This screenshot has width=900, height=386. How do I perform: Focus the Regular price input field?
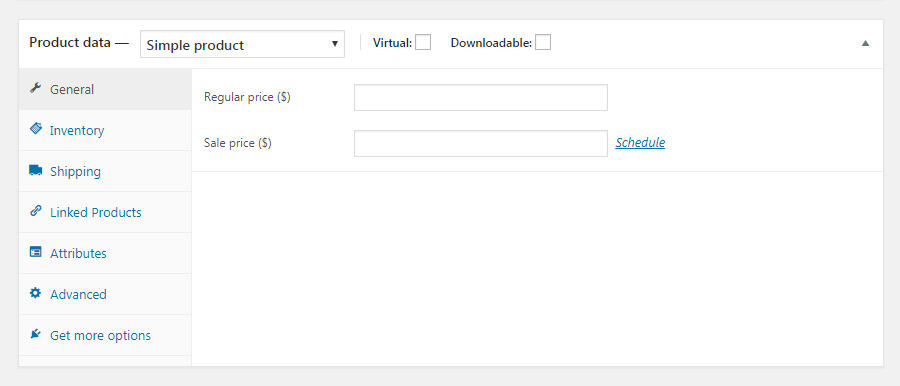coord(480,98)
